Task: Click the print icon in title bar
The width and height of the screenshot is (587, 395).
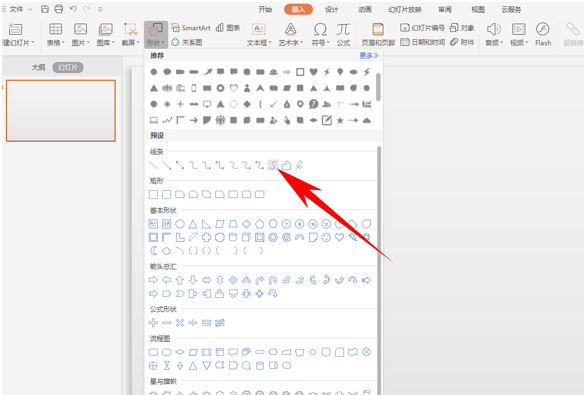Action: (x=59, y=9)
